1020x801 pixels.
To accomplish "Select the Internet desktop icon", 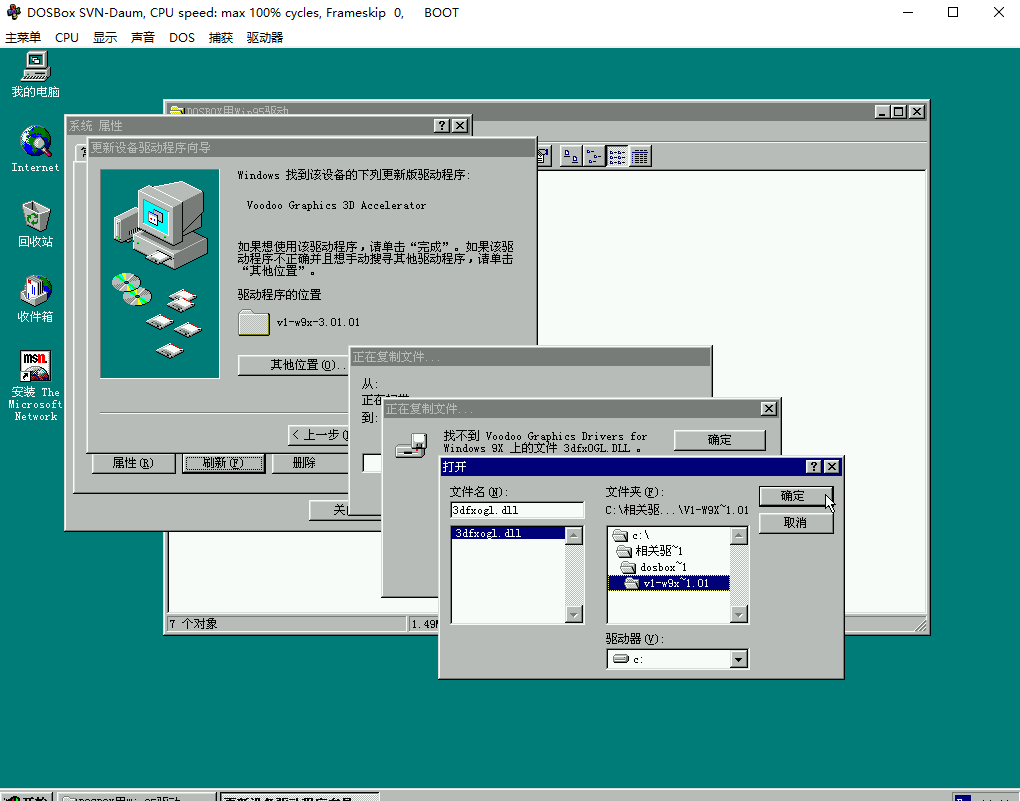I will click(35, 149).
